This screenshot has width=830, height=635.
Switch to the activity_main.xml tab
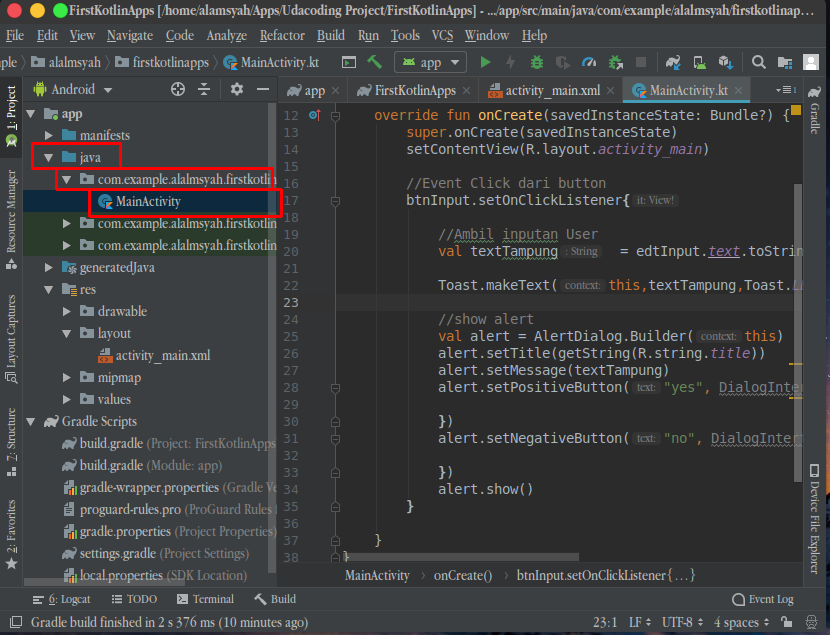[x=553, y=90]
